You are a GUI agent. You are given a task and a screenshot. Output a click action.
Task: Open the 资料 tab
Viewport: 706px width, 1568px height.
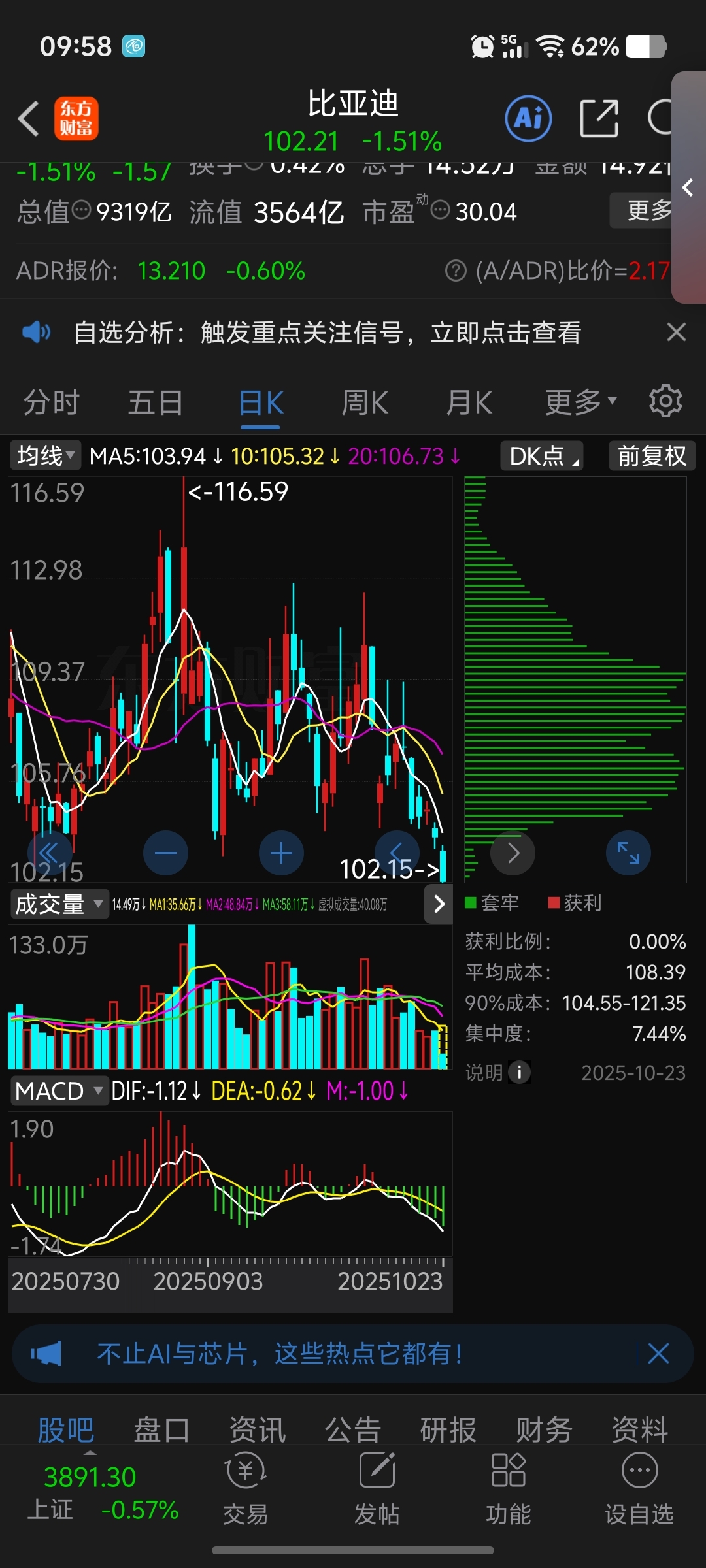pyautogui.click(x=640, y=1430)
